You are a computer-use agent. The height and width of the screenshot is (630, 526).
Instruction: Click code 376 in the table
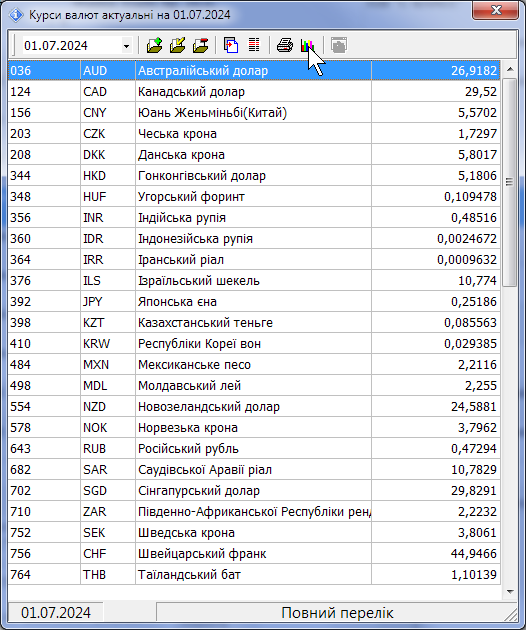[20, 280]
